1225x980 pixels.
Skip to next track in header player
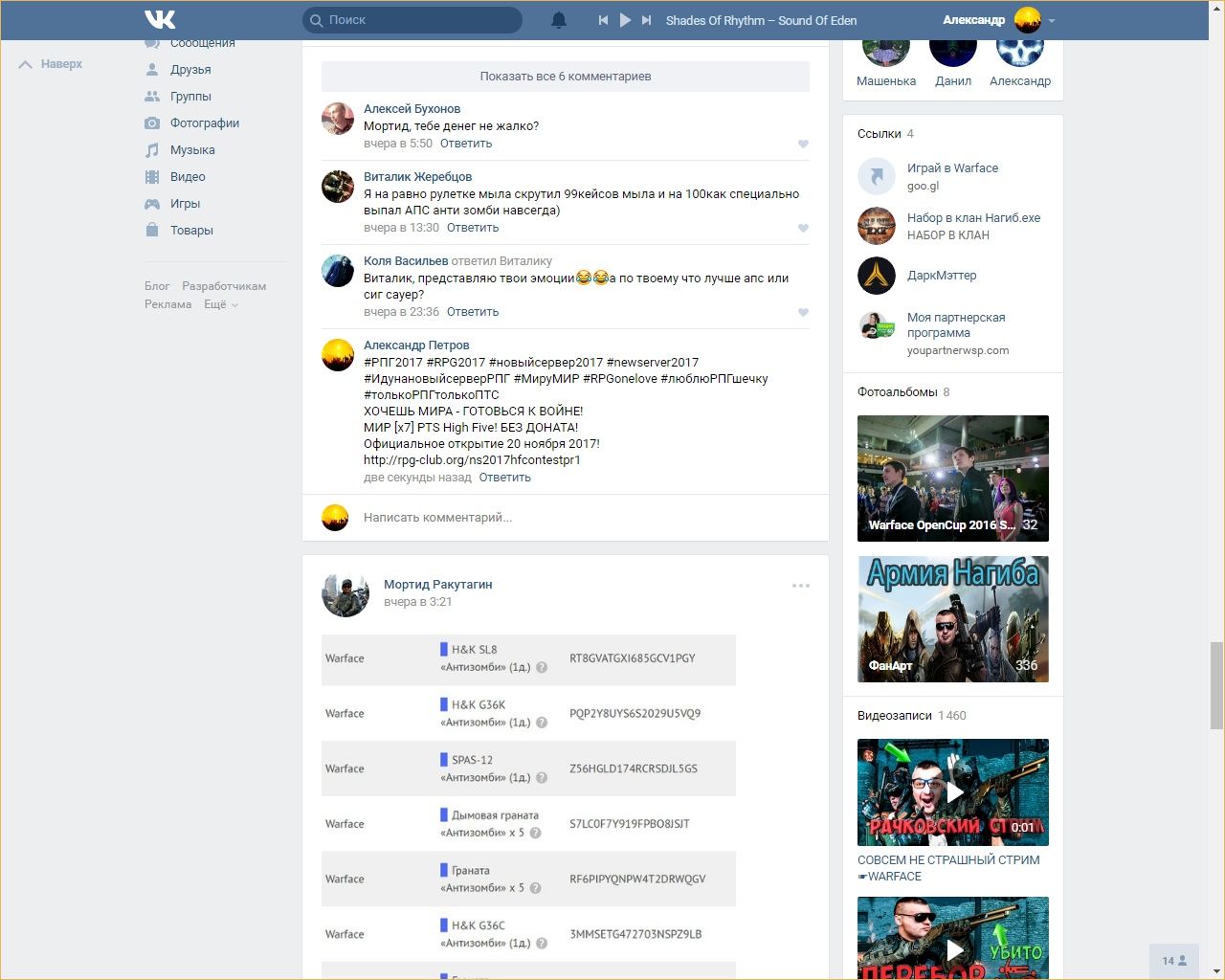coord(647,20)
